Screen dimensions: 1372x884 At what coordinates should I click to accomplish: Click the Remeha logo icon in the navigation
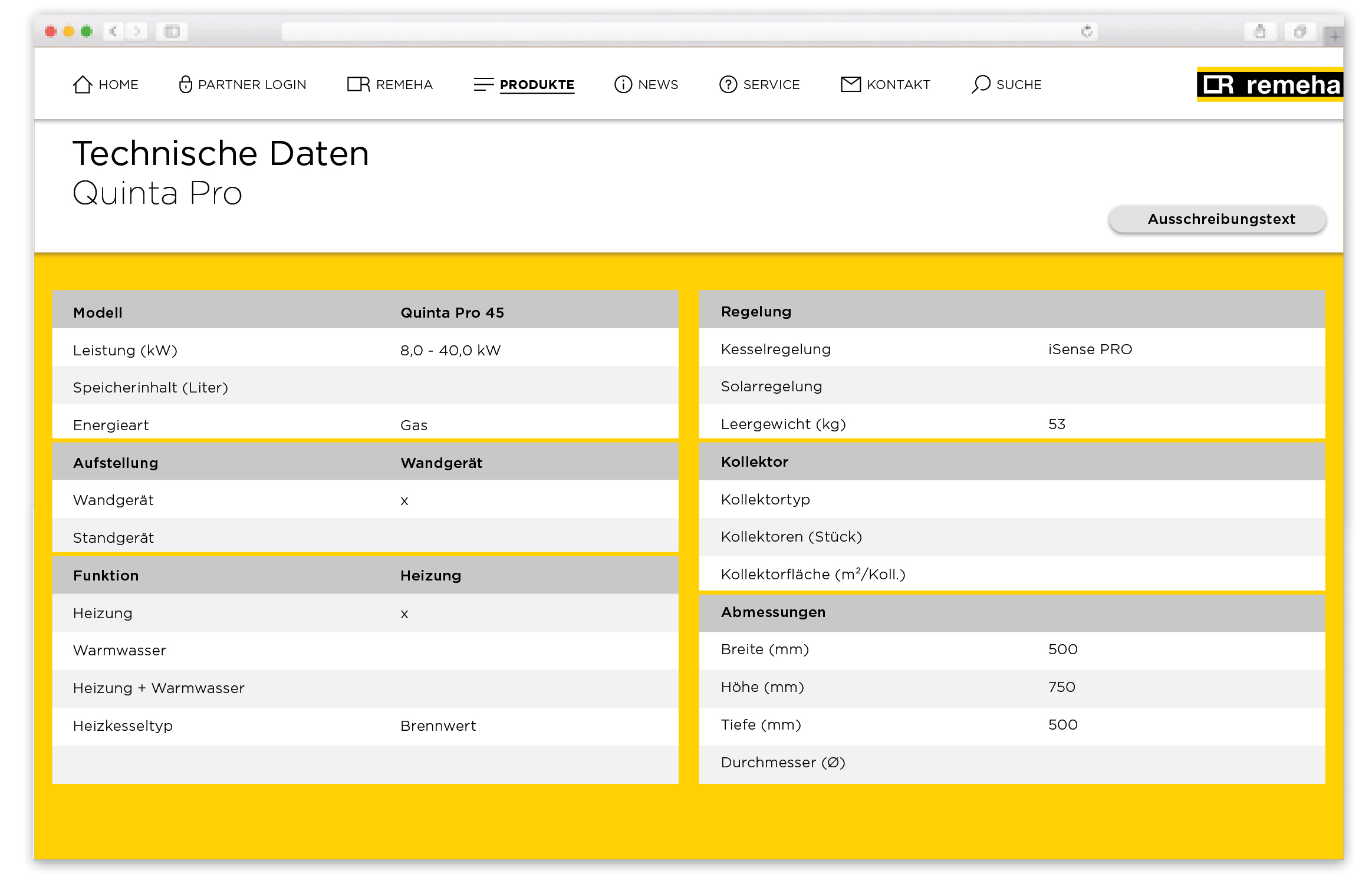point(358,84)
